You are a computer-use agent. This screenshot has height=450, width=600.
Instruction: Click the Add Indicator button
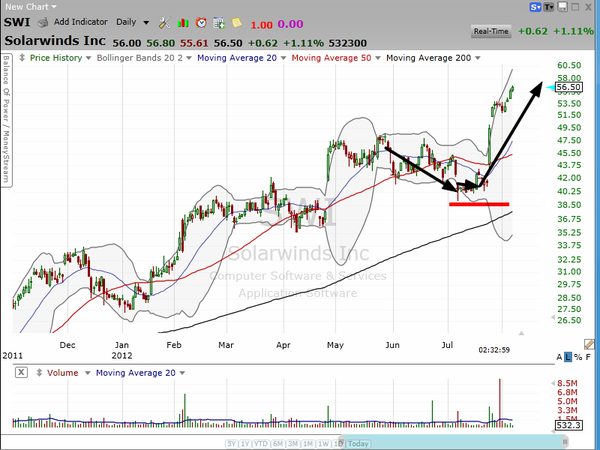point(80,22)
